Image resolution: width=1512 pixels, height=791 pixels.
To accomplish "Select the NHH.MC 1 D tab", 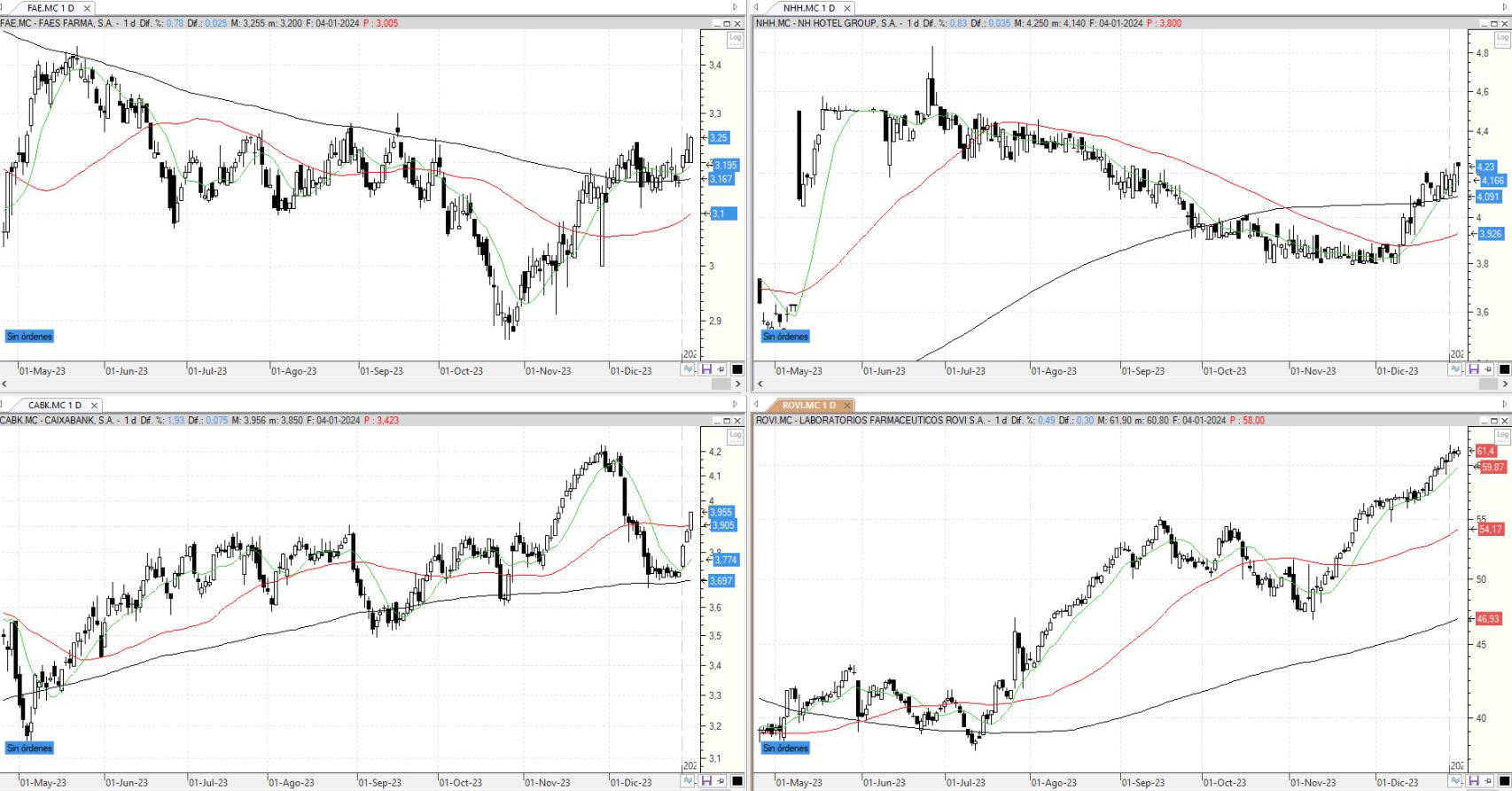I will point(809,8).
